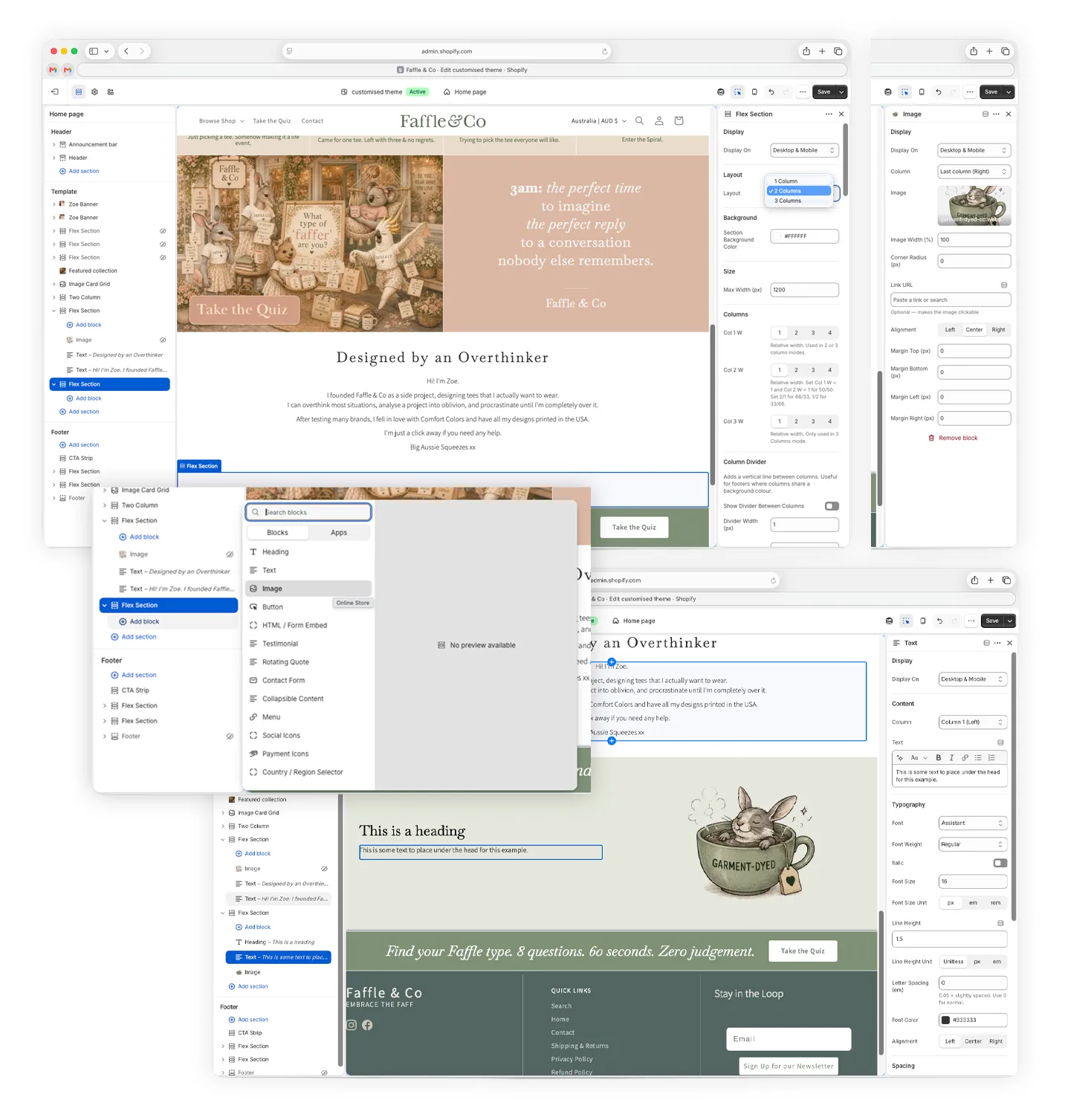Choose 3 Columns in the Layout list

[799, 201]
